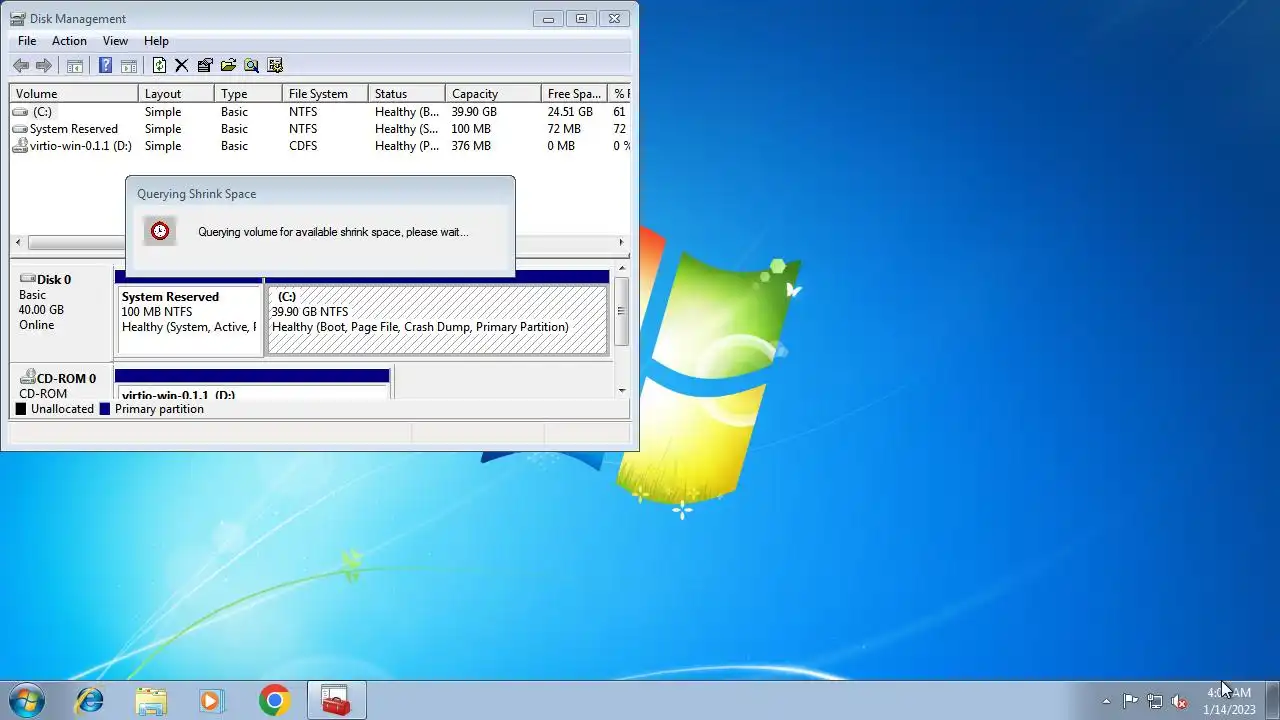1280x720 pixels.
Task: Click the virtio-win CD drive icon in the list
Action: click(x=20, y=146)
